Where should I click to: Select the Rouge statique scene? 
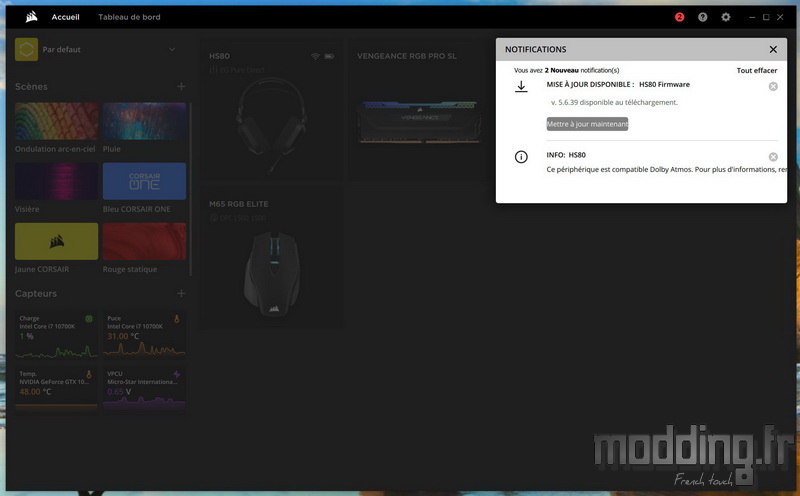(144, 241)
